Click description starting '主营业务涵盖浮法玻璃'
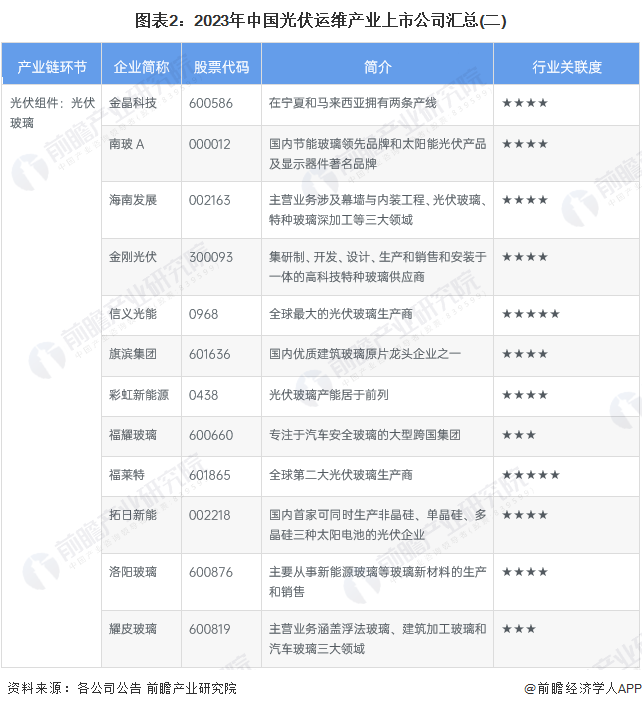 378,638
